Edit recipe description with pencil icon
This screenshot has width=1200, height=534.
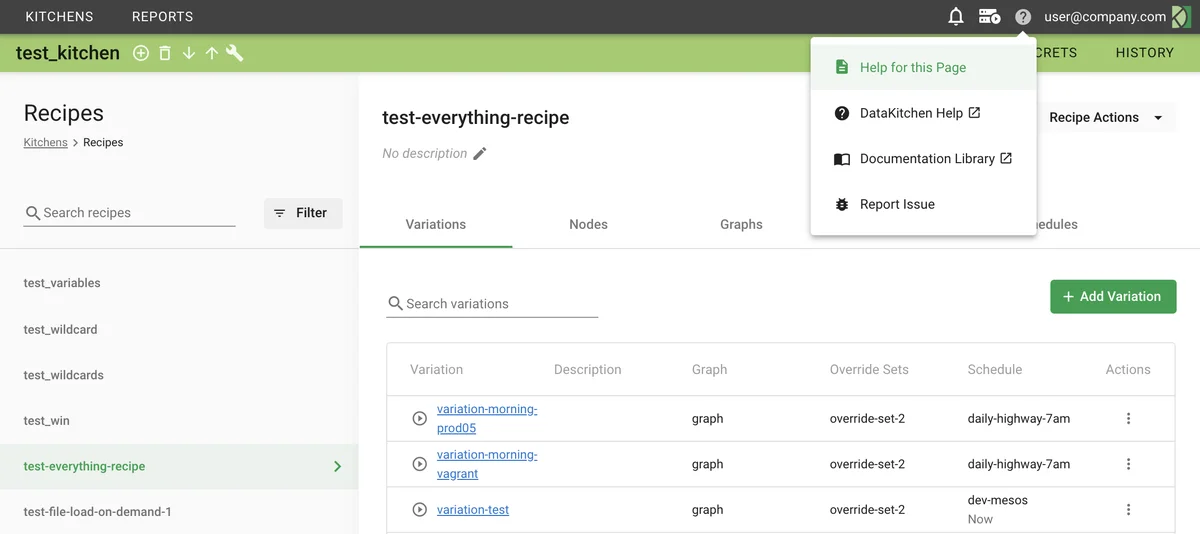[x=480, y=154]
